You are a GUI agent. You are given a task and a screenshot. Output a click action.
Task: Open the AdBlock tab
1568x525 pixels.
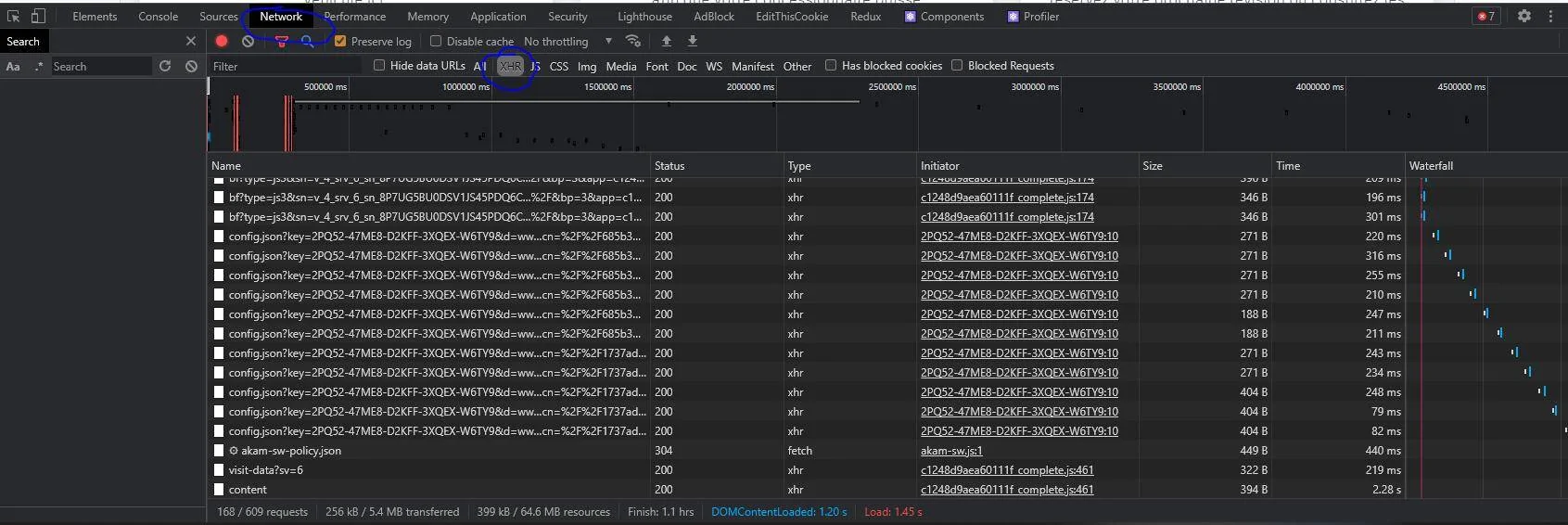coord(714,17)
